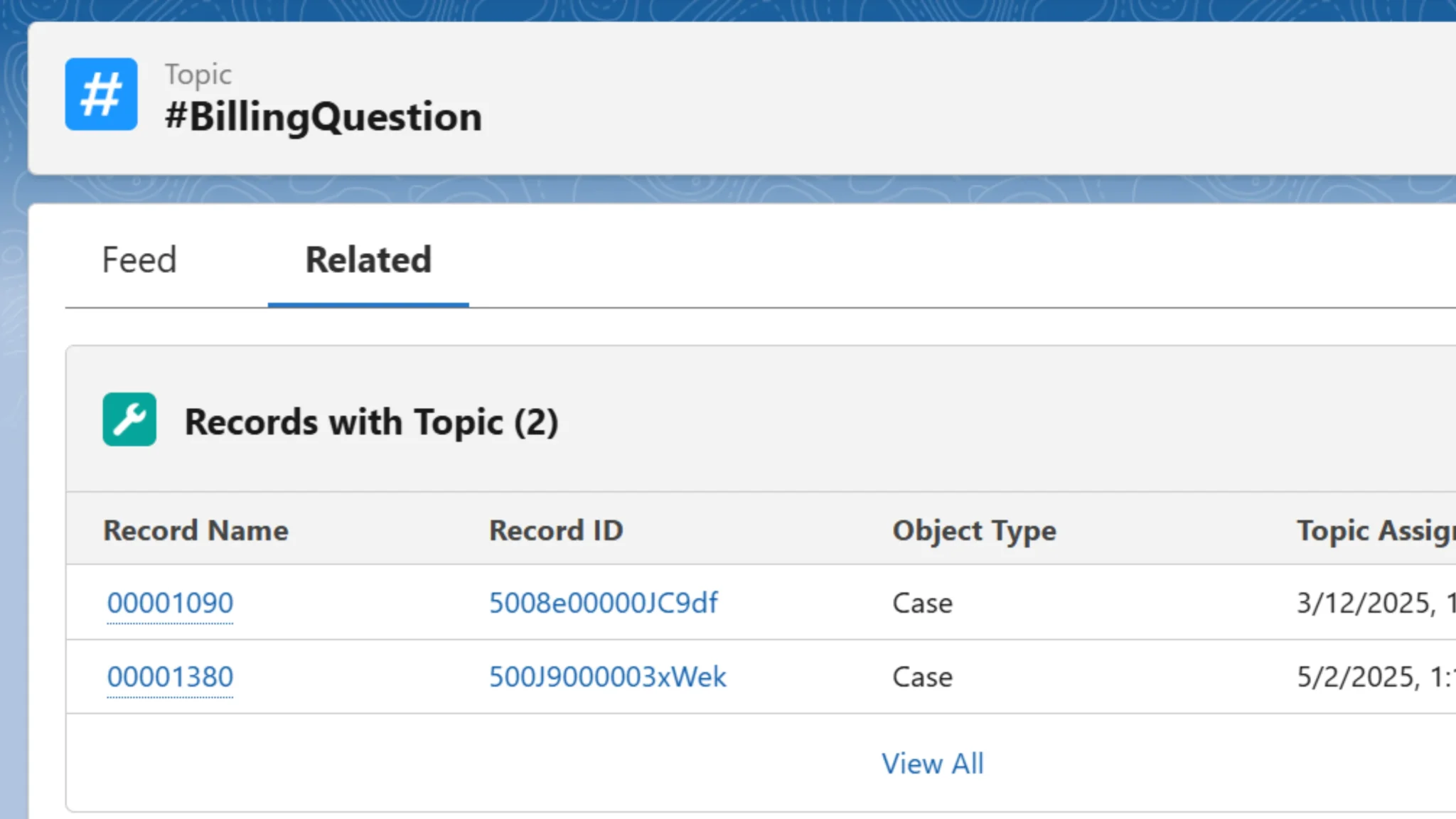
Task: Click the small Topic label above title
Action: point(198,75)
